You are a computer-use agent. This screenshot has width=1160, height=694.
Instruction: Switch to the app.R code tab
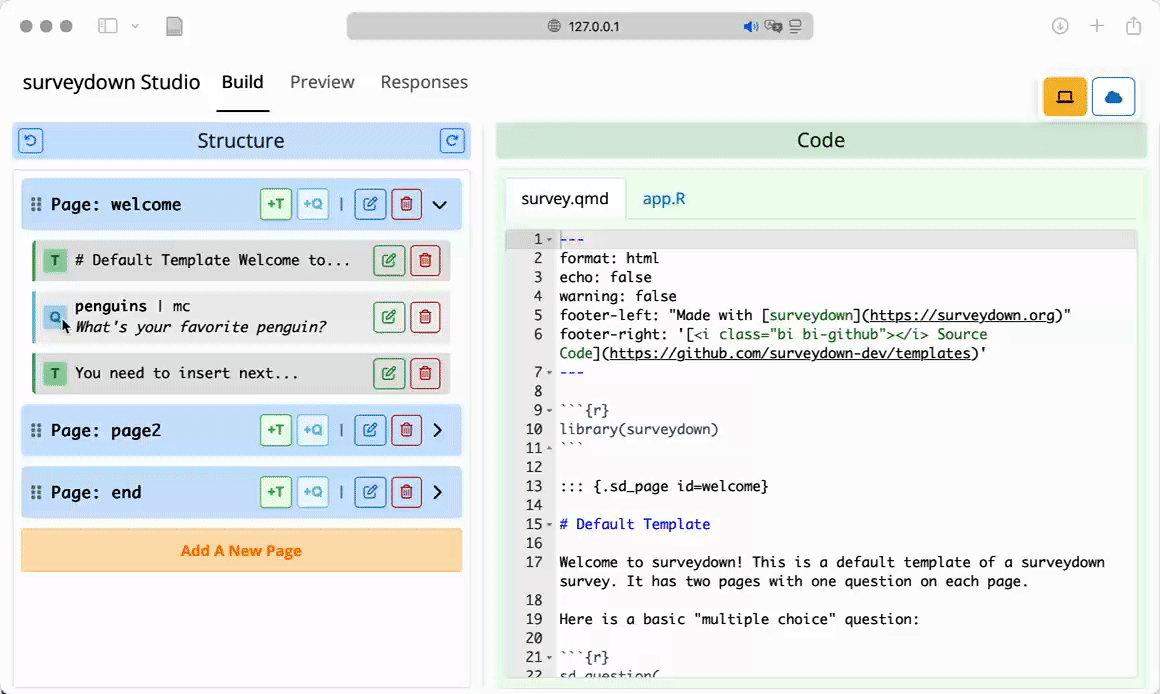[663, 198]
